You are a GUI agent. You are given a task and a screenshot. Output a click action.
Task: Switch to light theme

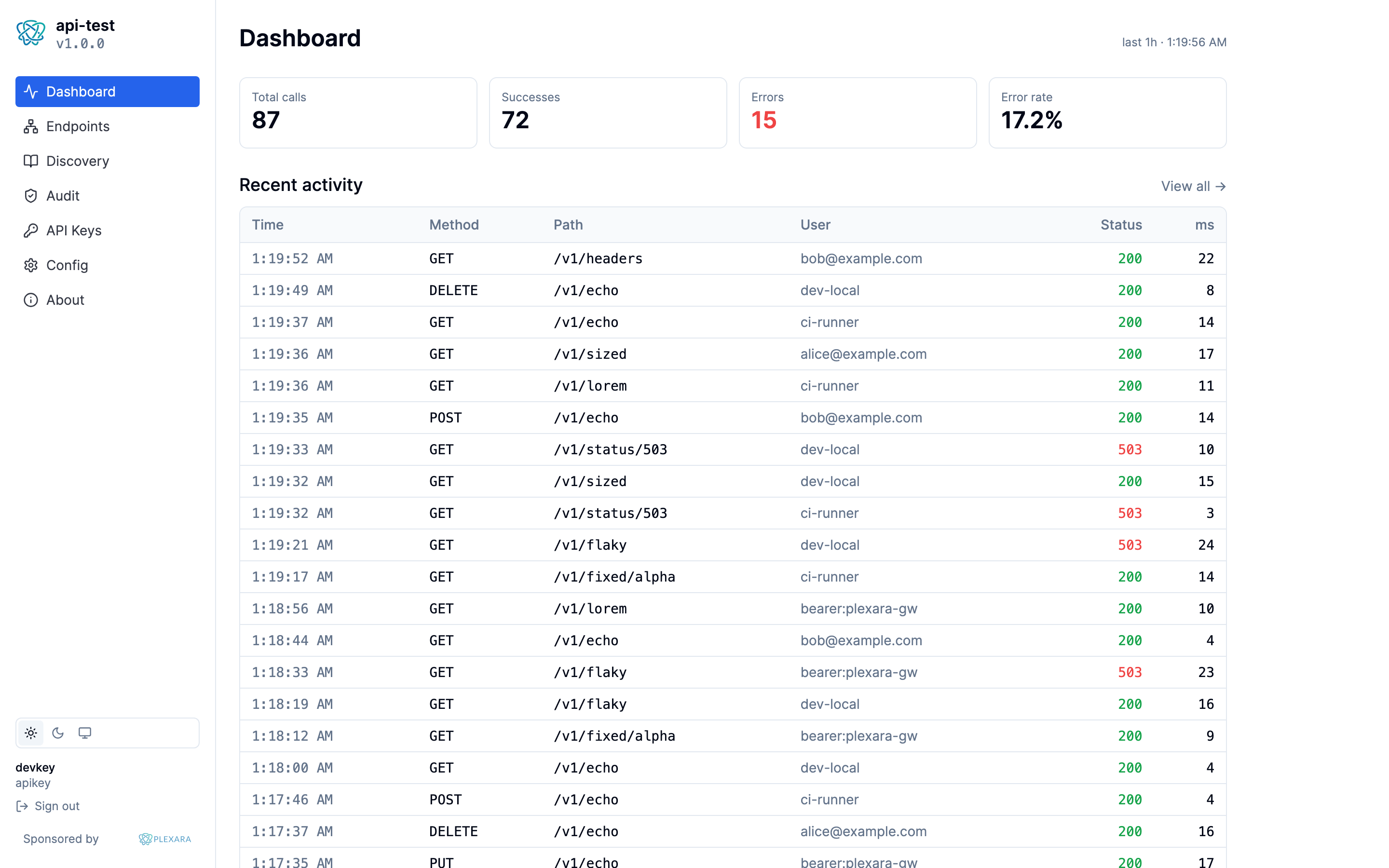click(31, 733)
